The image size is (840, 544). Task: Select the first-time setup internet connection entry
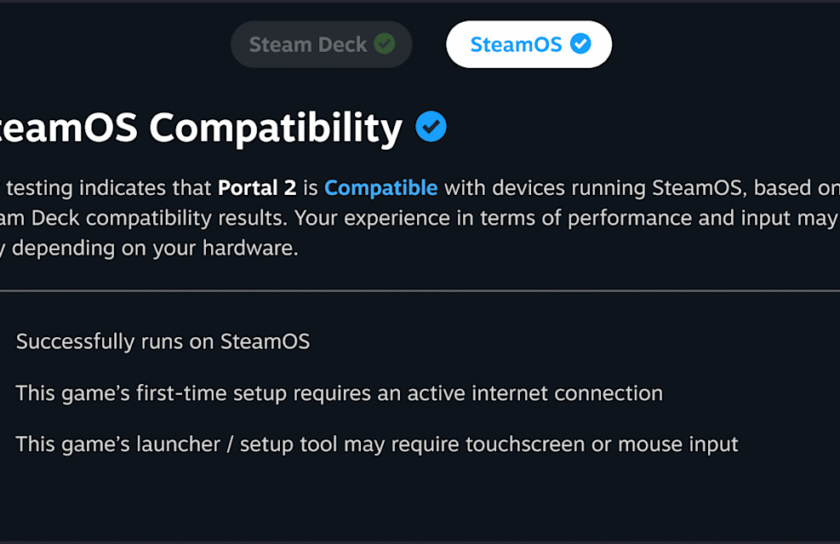coord(339,393)
